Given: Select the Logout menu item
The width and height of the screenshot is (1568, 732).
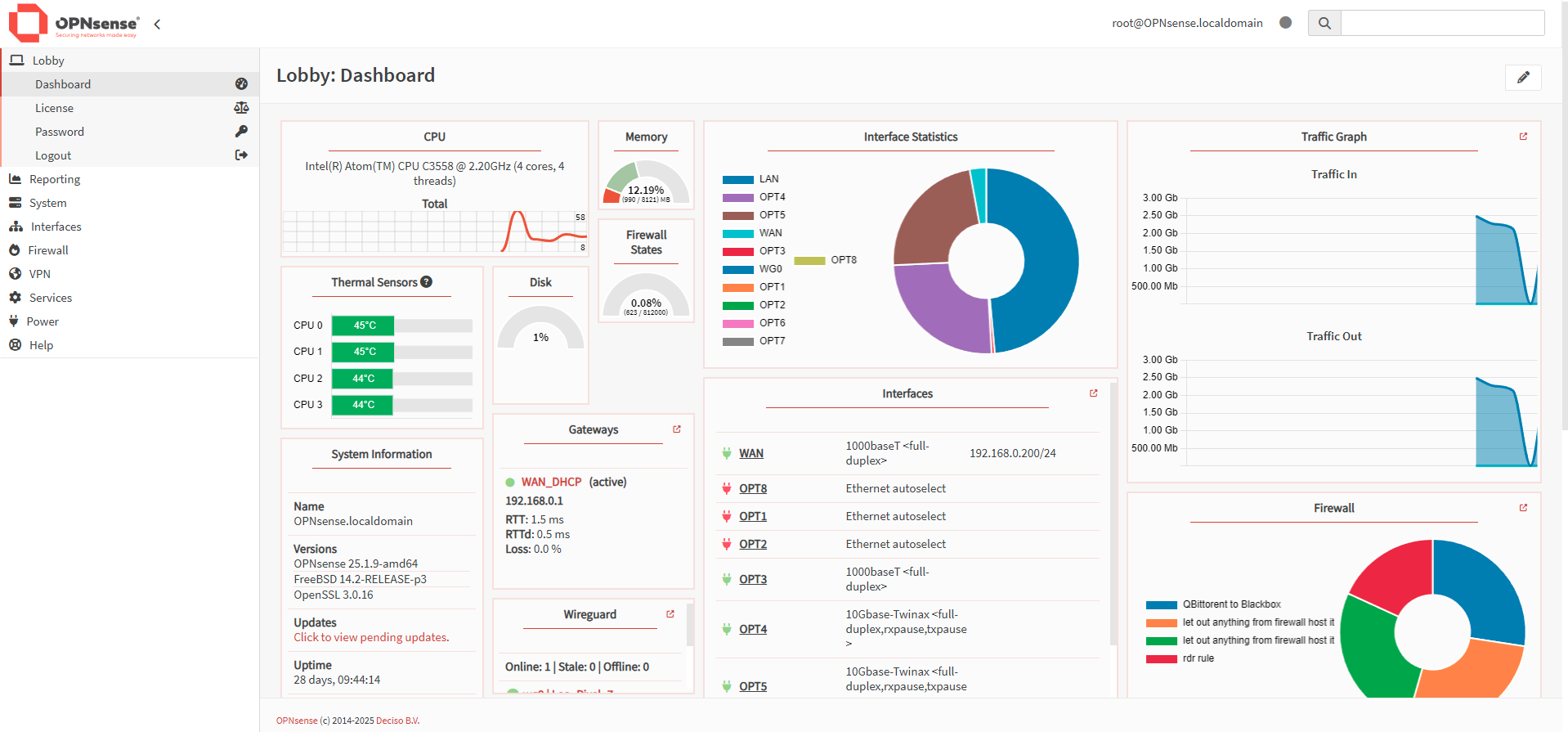Looking at the screenshot, I should click(x=130, y=155).
